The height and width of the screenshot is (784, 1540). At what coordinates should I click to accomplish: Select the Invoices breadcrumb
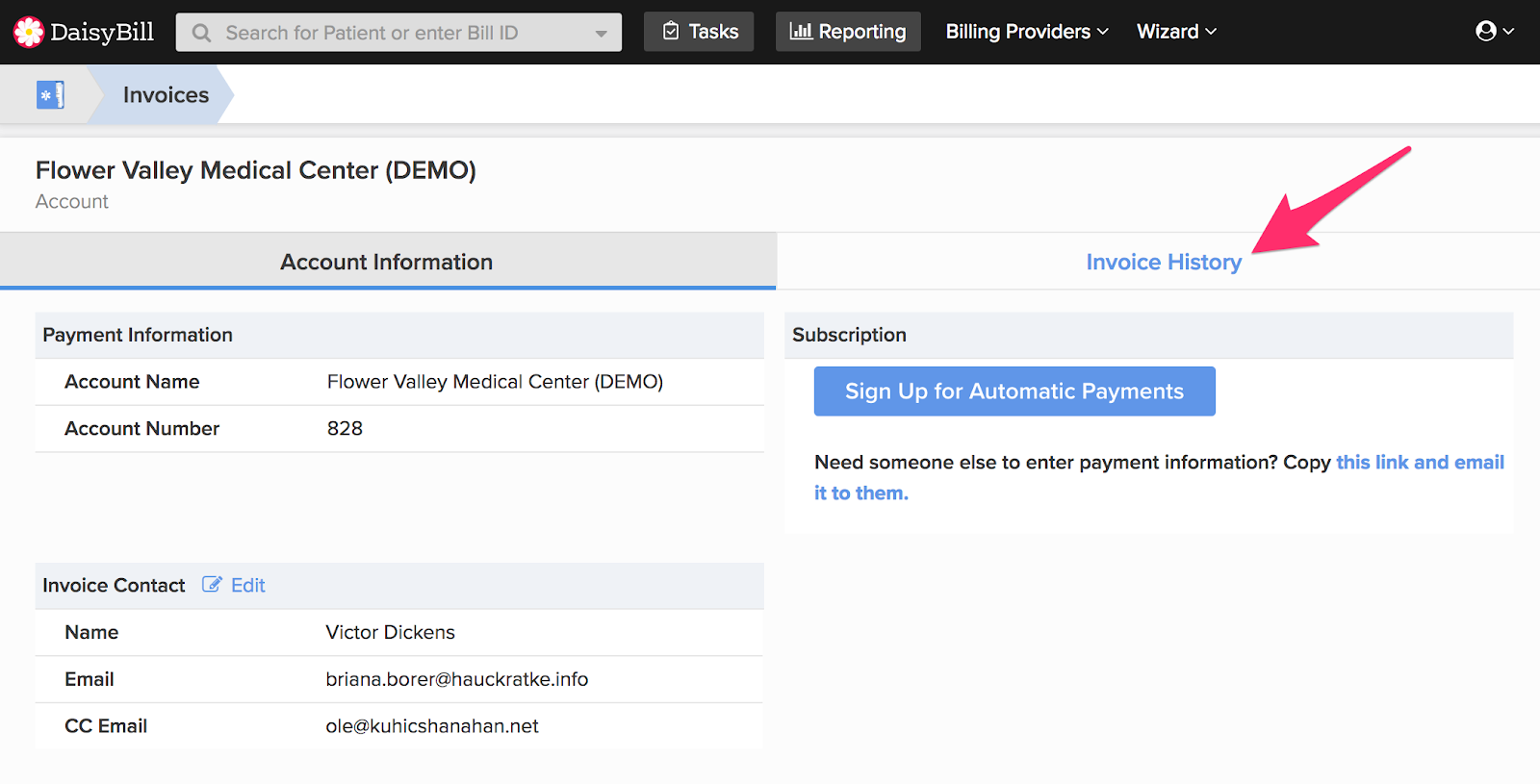[166, 94]
